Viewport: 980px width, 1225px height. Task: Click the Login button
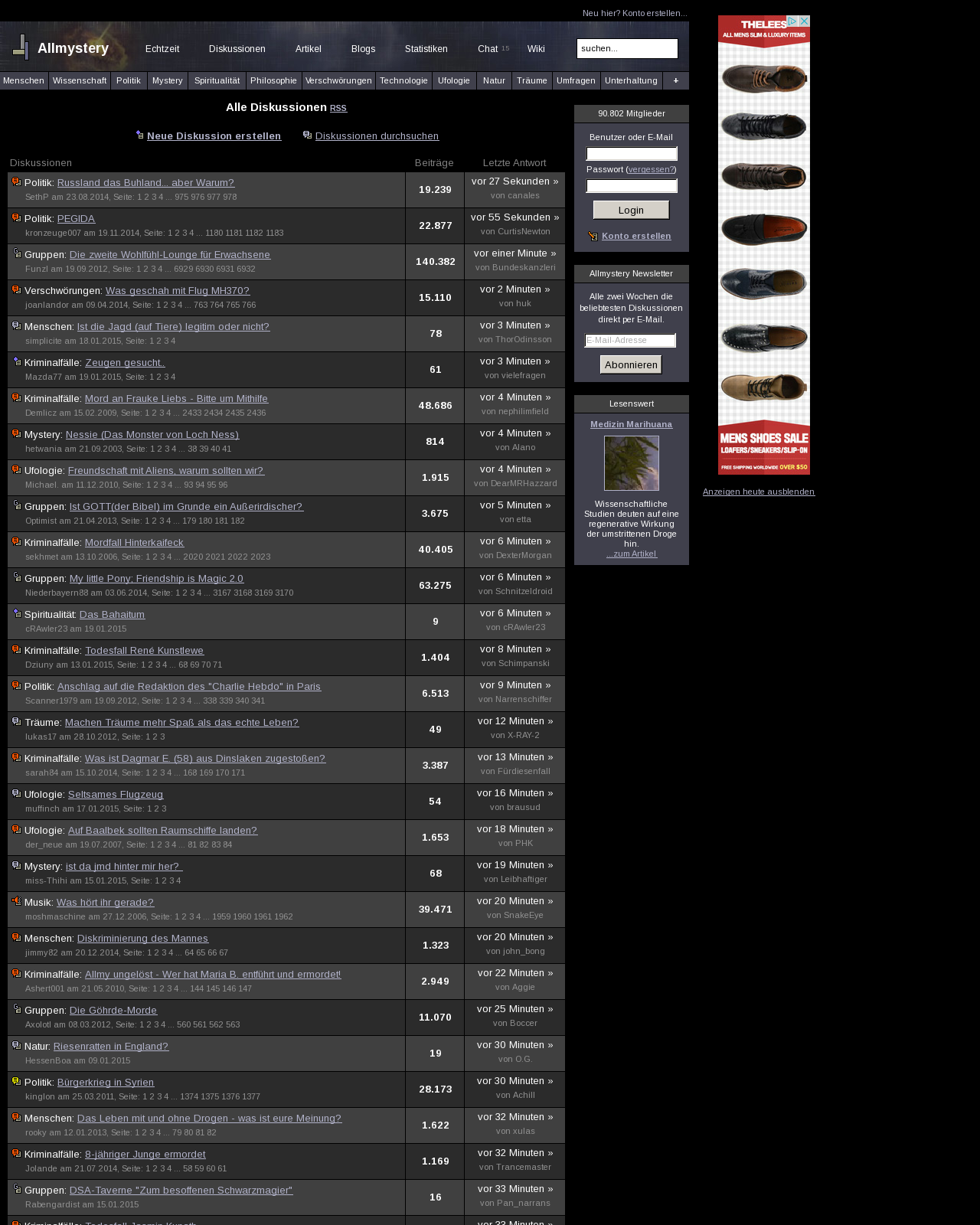(x=631, y=210)
